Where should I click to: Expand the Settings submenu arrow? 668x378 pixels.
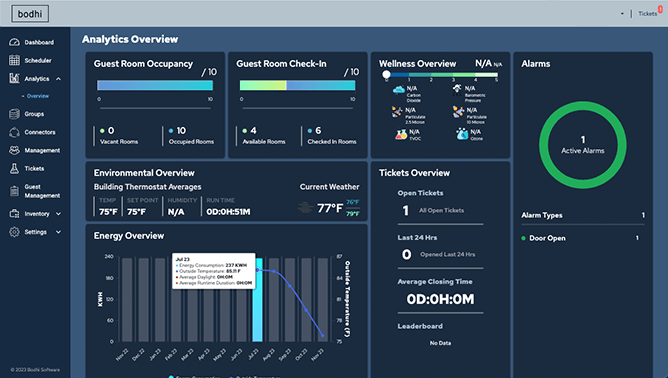(58, 232)
